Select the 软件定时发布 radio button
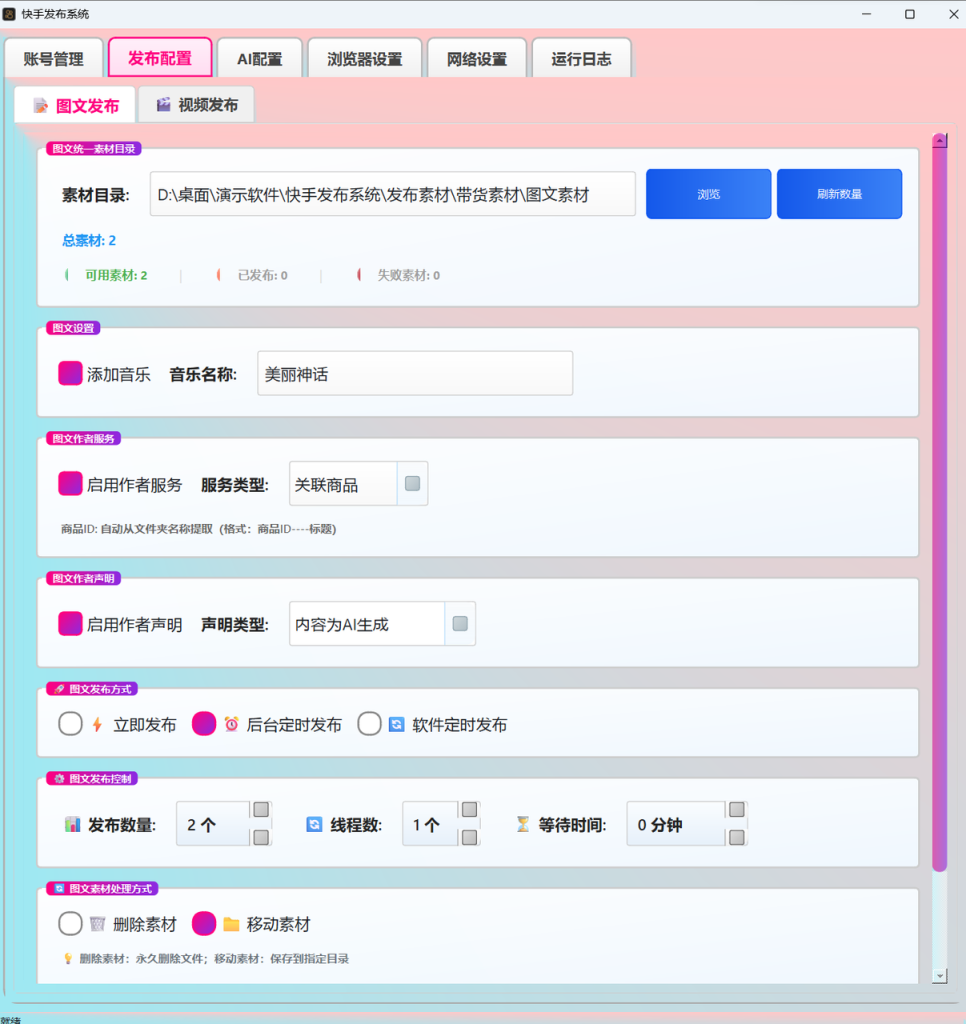 click(369, 724)
